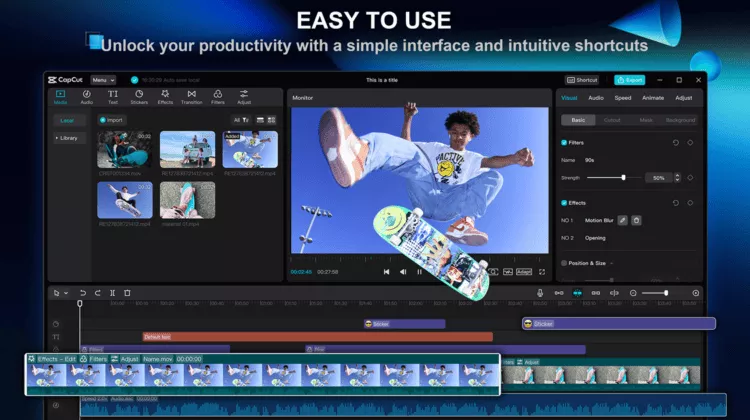Delete the Motion Blur effect with trash icon
750x420 pixels.
tap(636, 220)
